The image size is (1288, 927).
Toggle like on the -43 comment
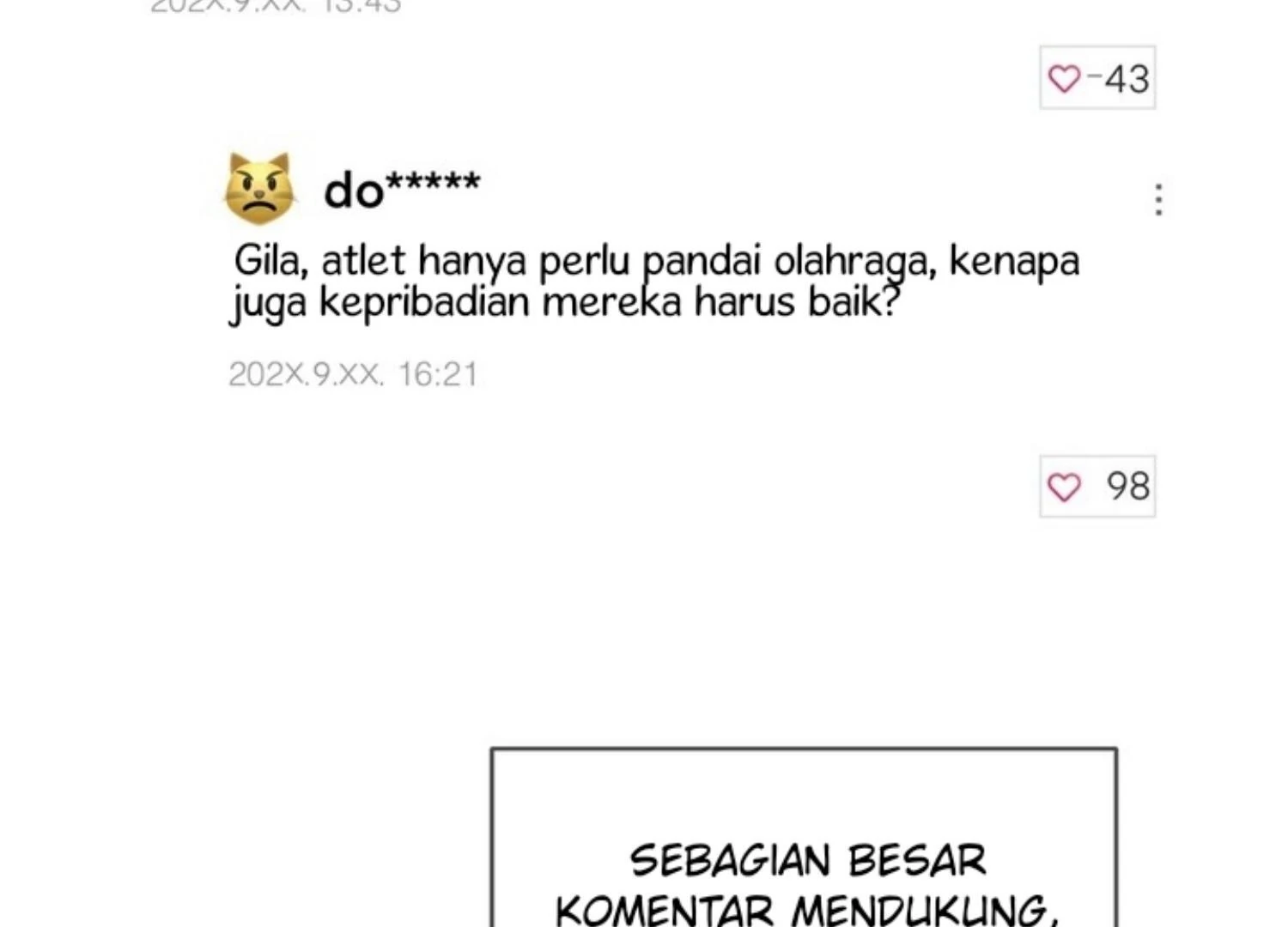coord(1097,78)
